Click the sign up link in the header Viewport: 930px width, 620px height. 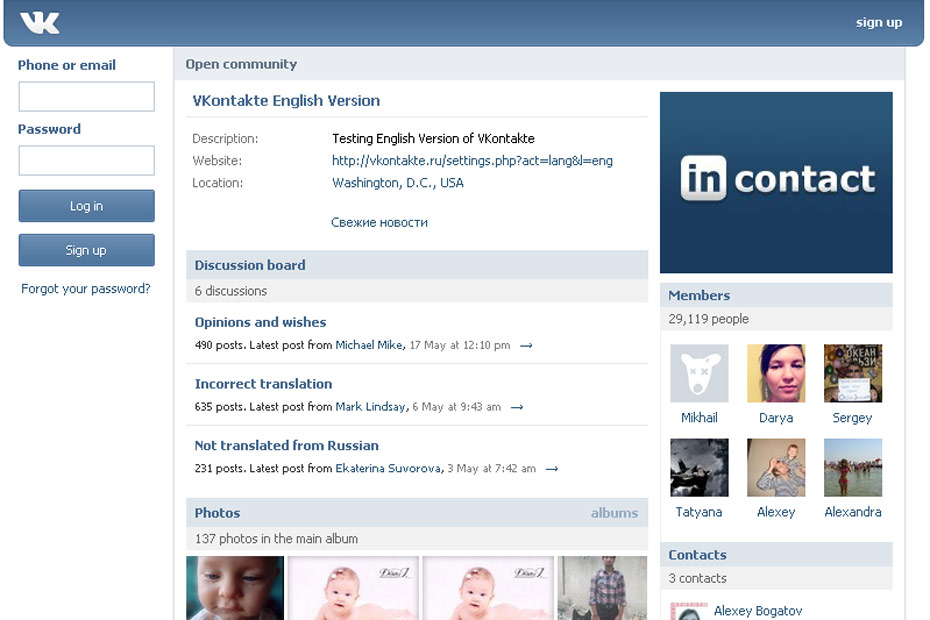point(879,23)
